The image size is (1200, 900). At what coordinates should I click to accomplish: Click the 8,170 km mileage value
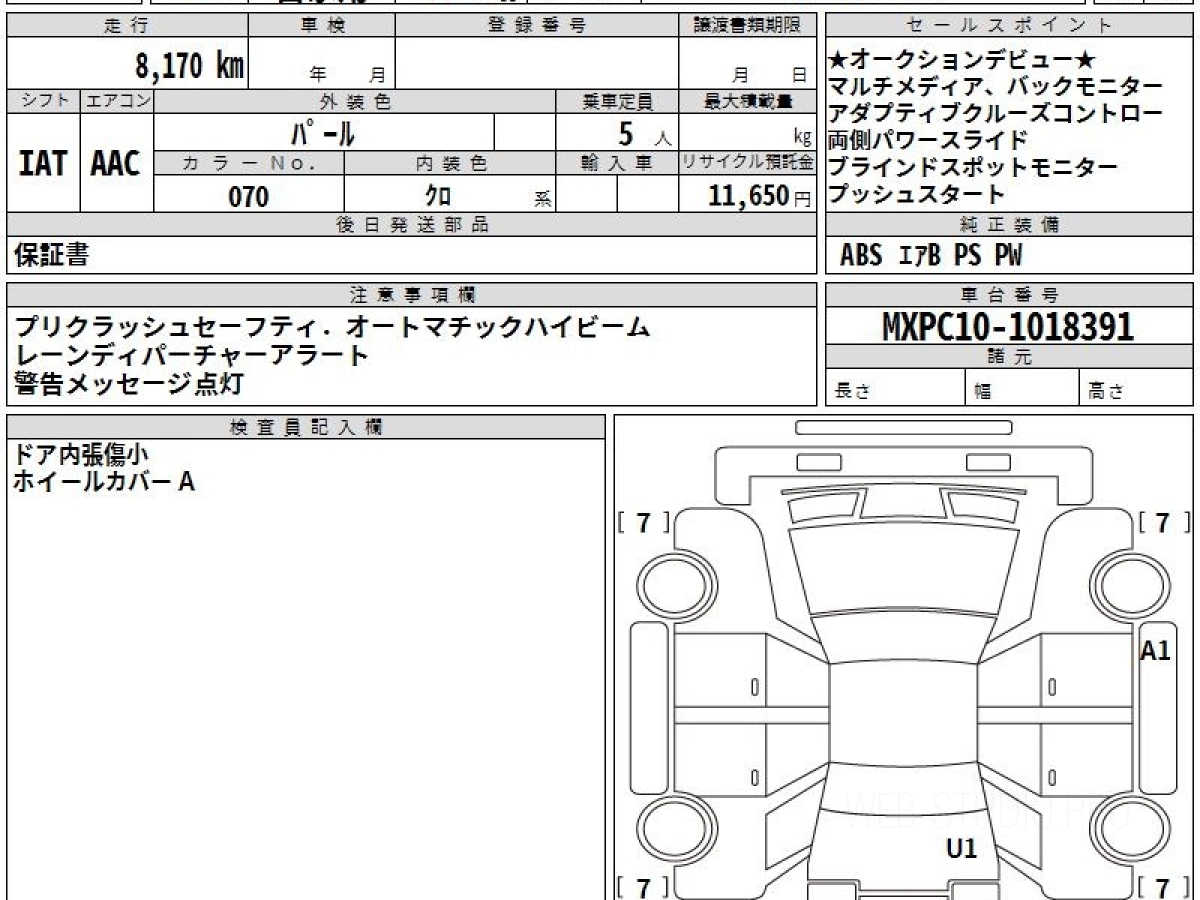(190, 66)
